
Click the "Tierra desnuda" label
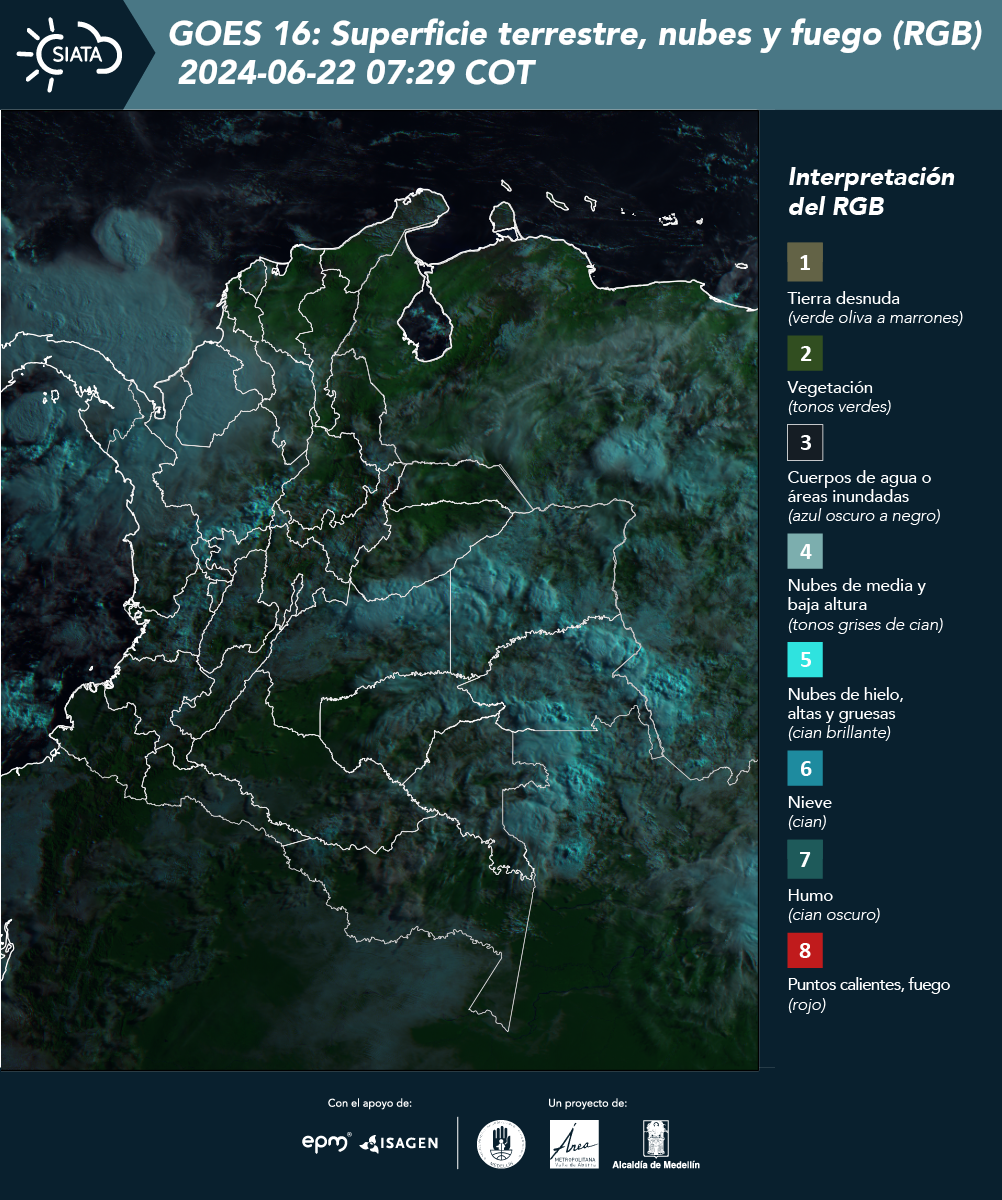(x=844, y=298)
